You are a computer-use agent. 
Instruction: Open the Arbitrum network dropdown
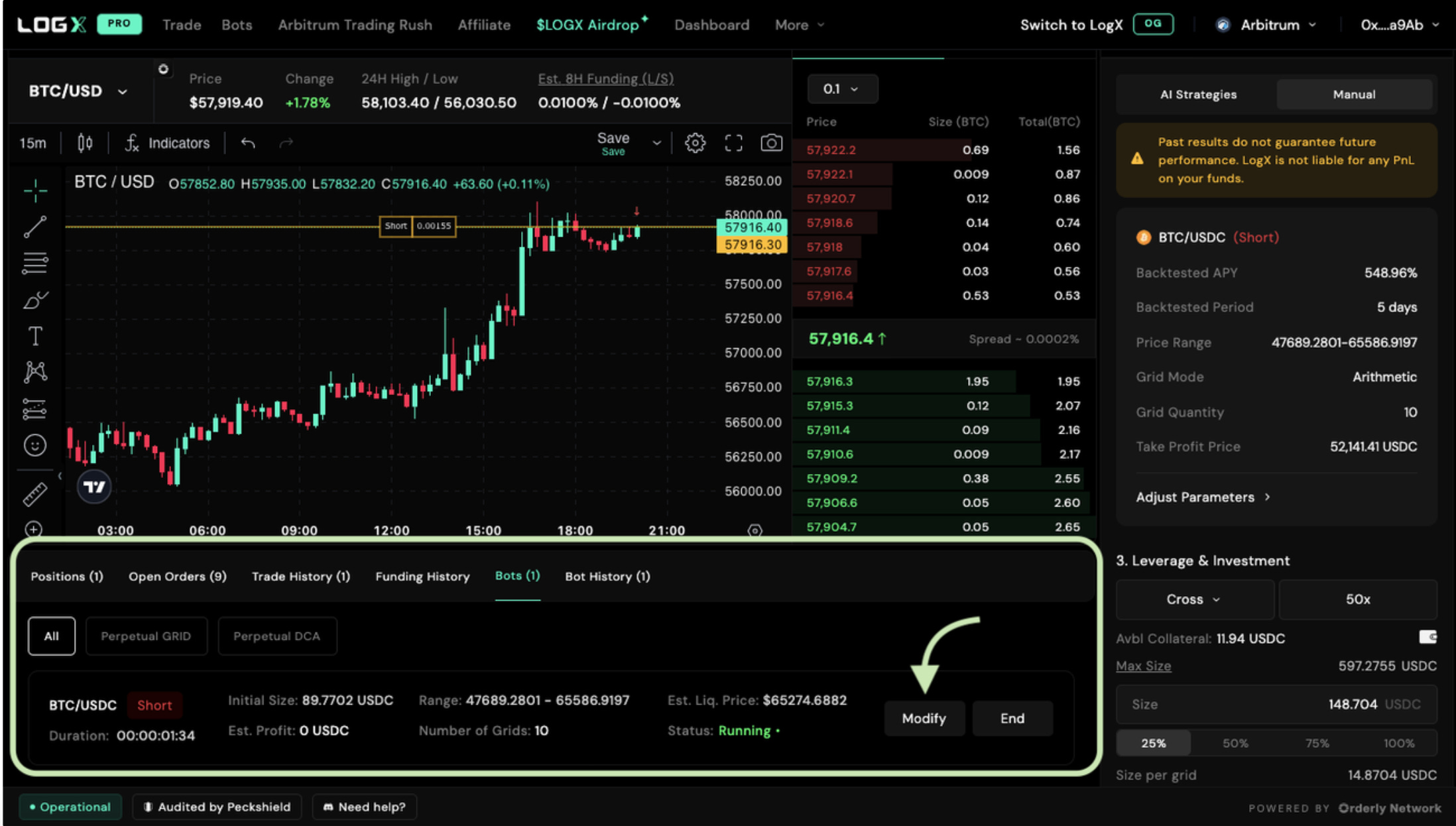point(1266,25)
